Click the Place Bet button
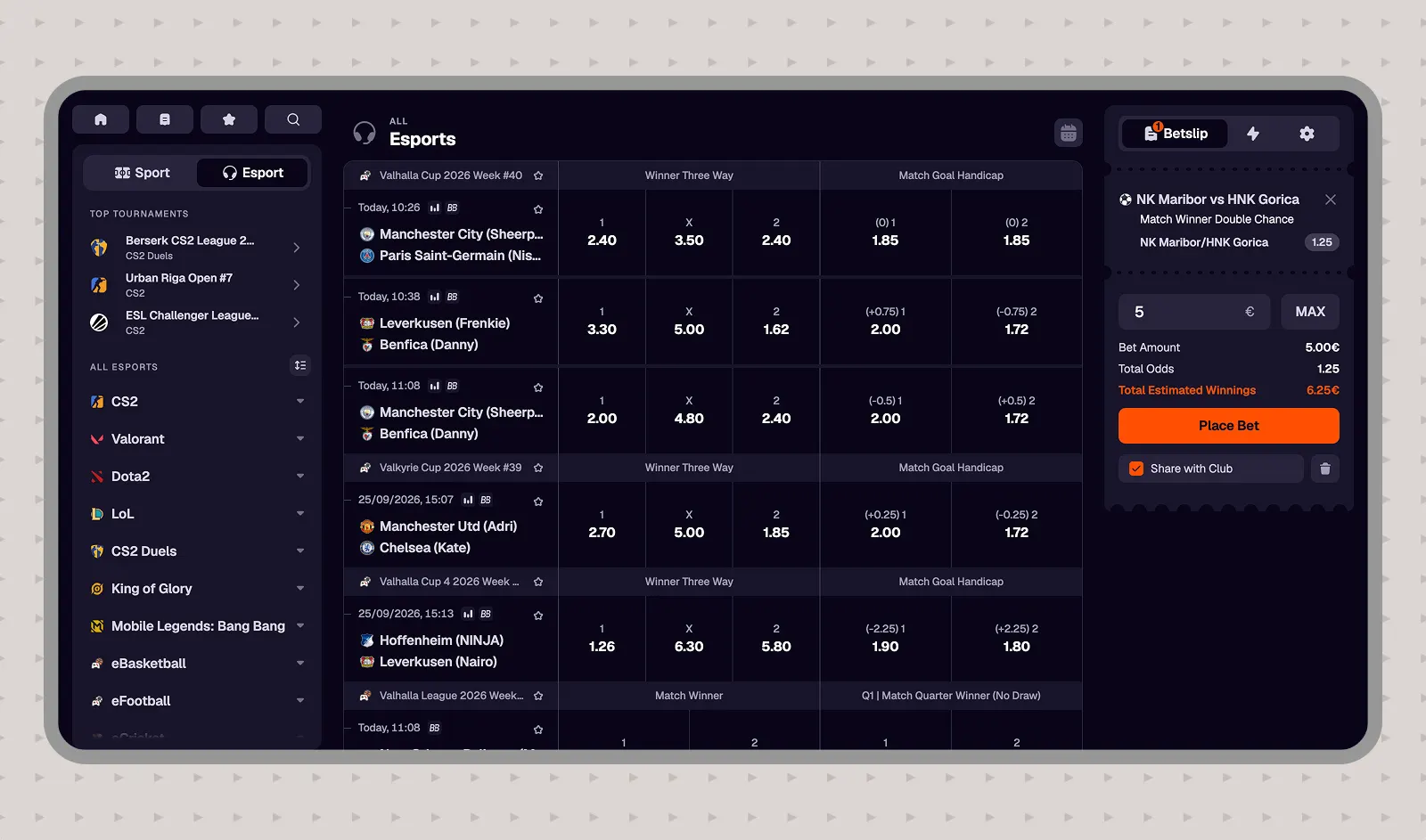 click(x=1229, y=426)
